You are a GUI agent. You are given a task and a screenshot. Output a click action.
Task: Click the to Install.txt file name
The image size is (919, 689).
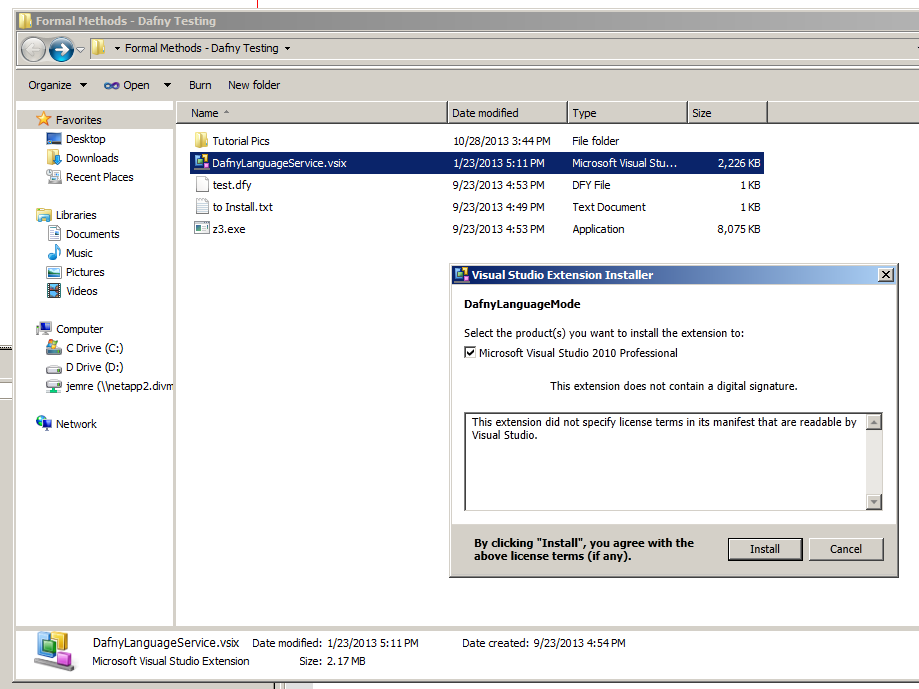click(243, 207)
